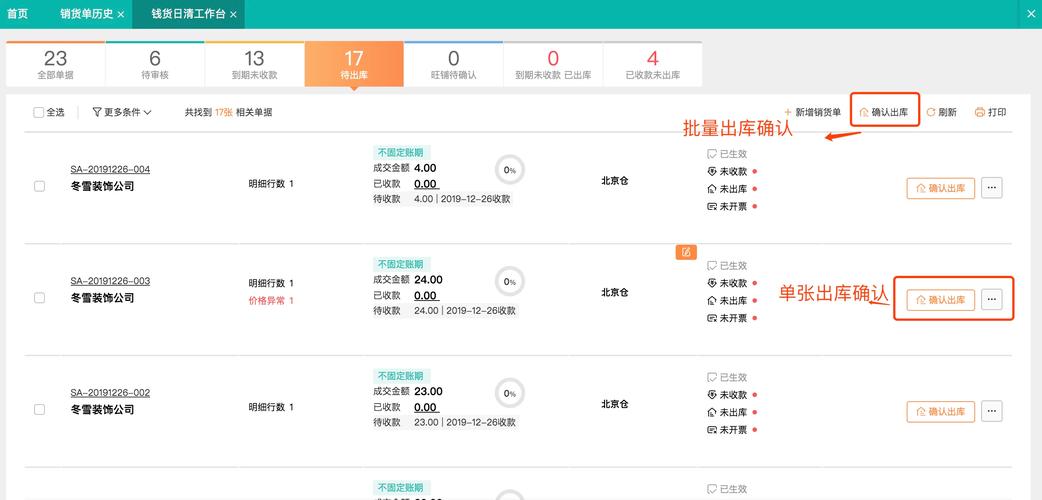1042x500 pixels.
Task: Open order link SA-20191226-003
Action: click(110, 281)
